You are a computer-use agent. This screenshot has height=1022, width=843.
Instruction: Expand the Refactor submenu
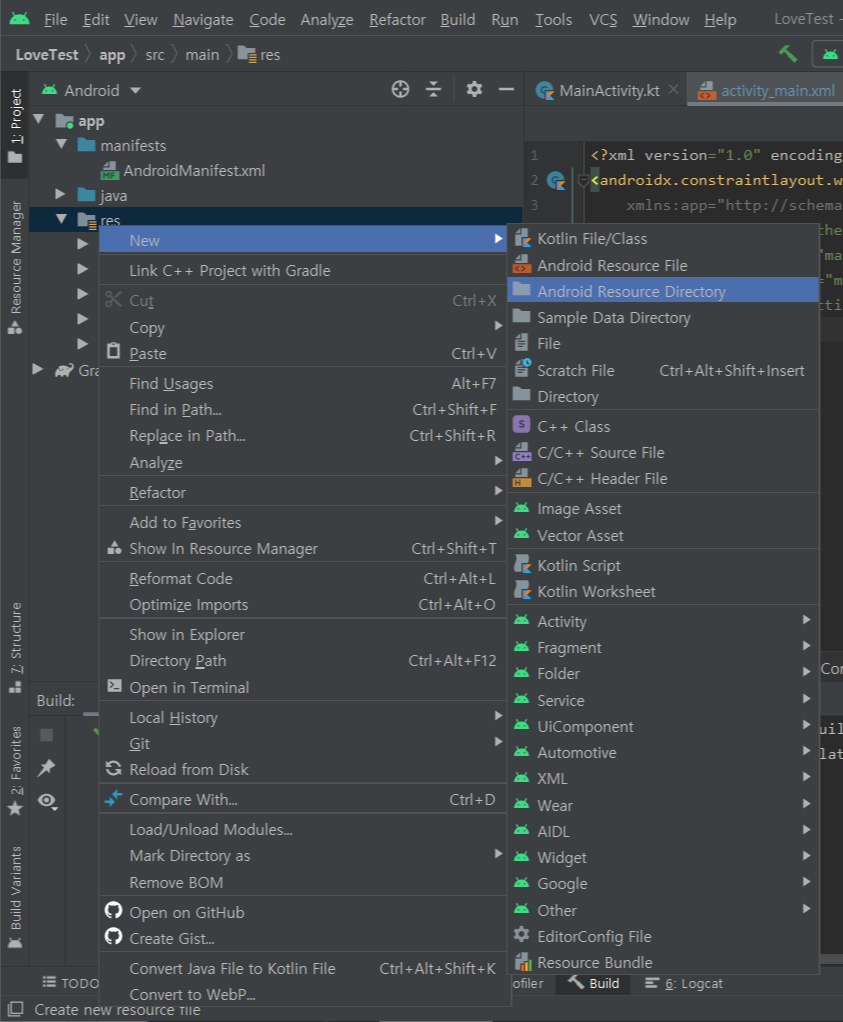(x=304, y=492)
